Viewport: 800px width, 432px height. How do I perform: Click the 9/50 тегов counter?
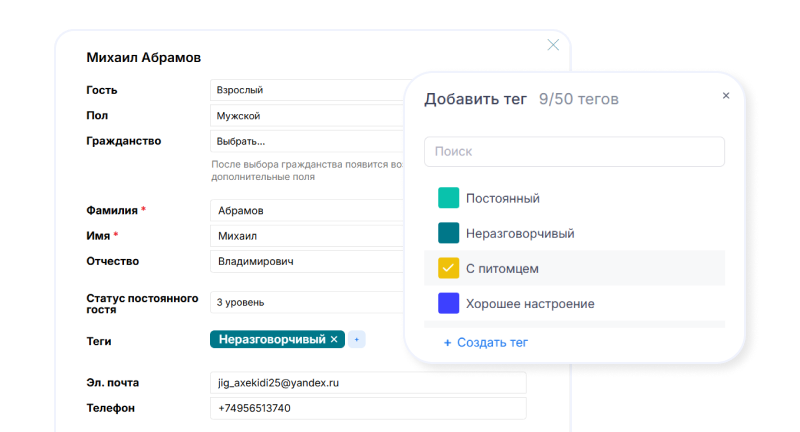[579, 99]
